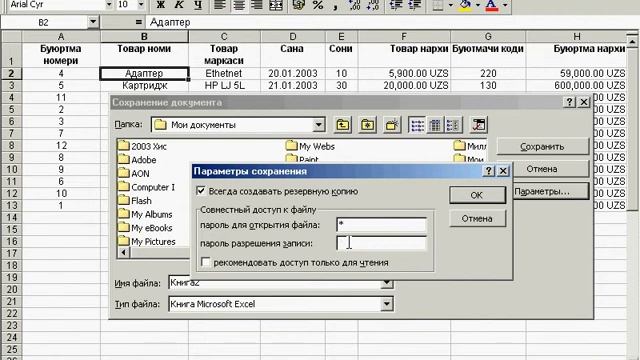Increase decimal places
Image resolution: width=640 pixels, height=360 pixels.
354,5
